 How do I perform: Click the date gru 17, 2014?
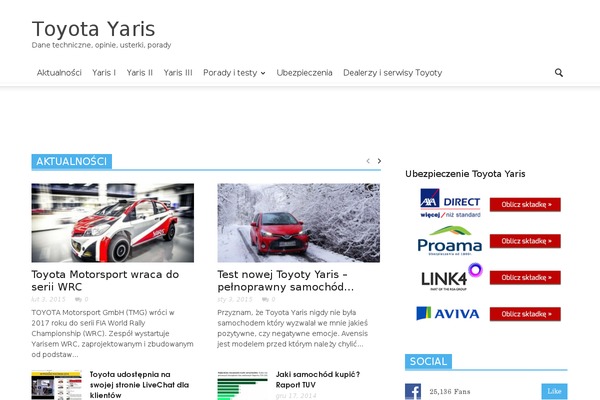click(x=296, y=396)
